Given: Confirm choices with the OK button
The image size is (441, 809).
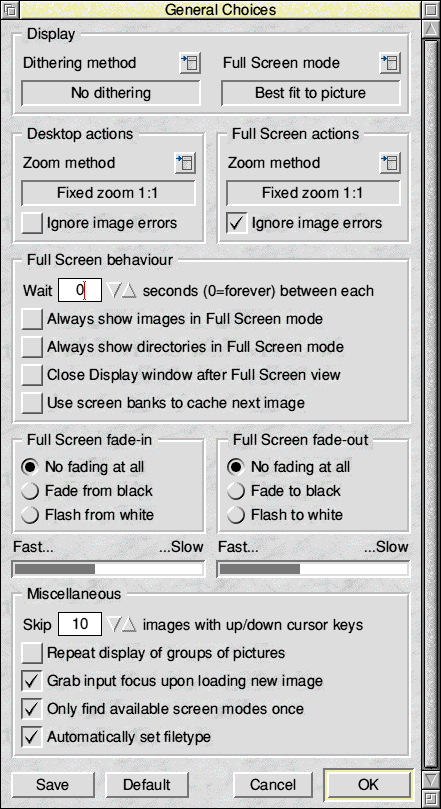Looking at the screenshot, I should [x=368, y=784].
